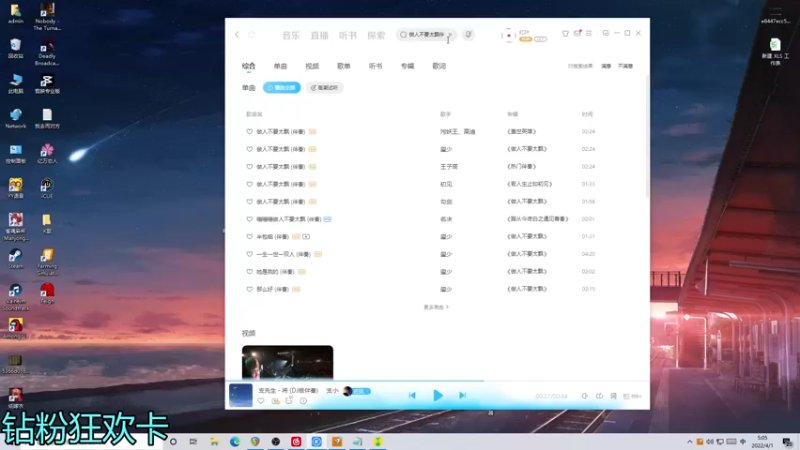Select the 综合 results tab
Image resolution: width=800 pixels, height=450 pixels.
coord(248,66)
